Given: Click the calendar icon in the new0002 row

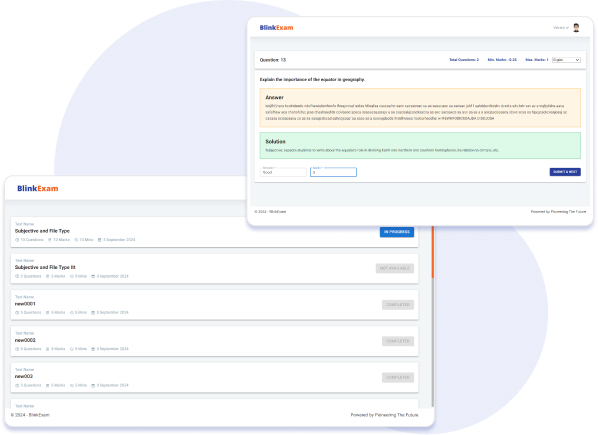Looking at the screenshot, I should click(x=93, y=349).
